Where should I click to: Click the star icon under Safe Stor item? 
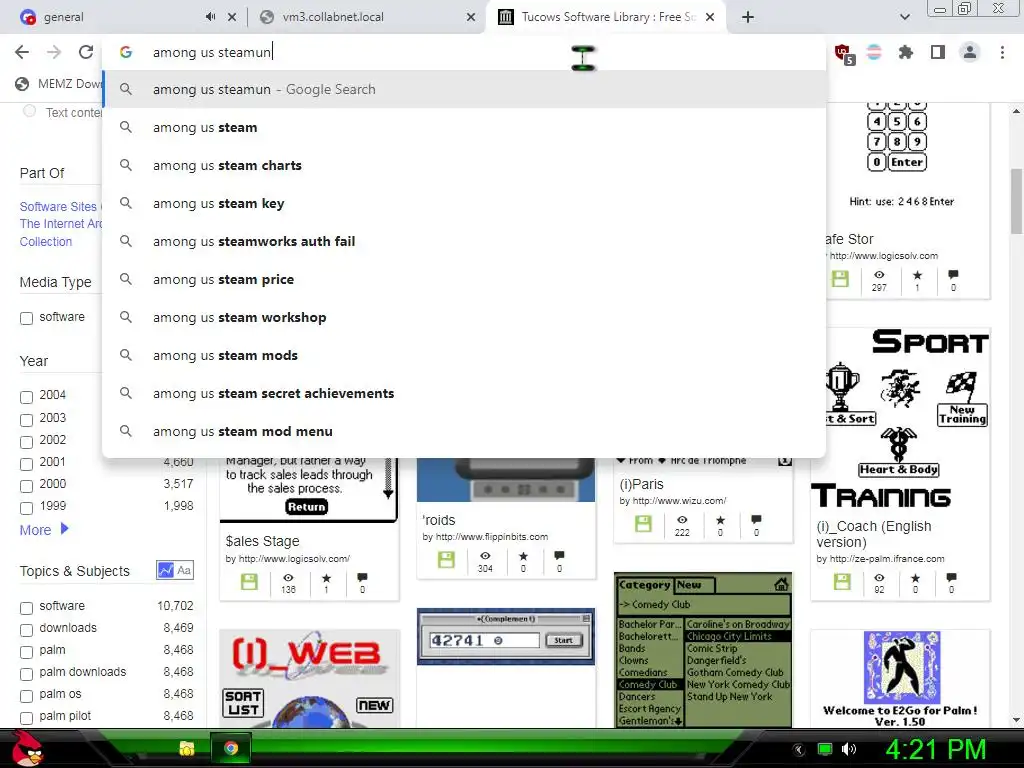[x=917, y=275]
